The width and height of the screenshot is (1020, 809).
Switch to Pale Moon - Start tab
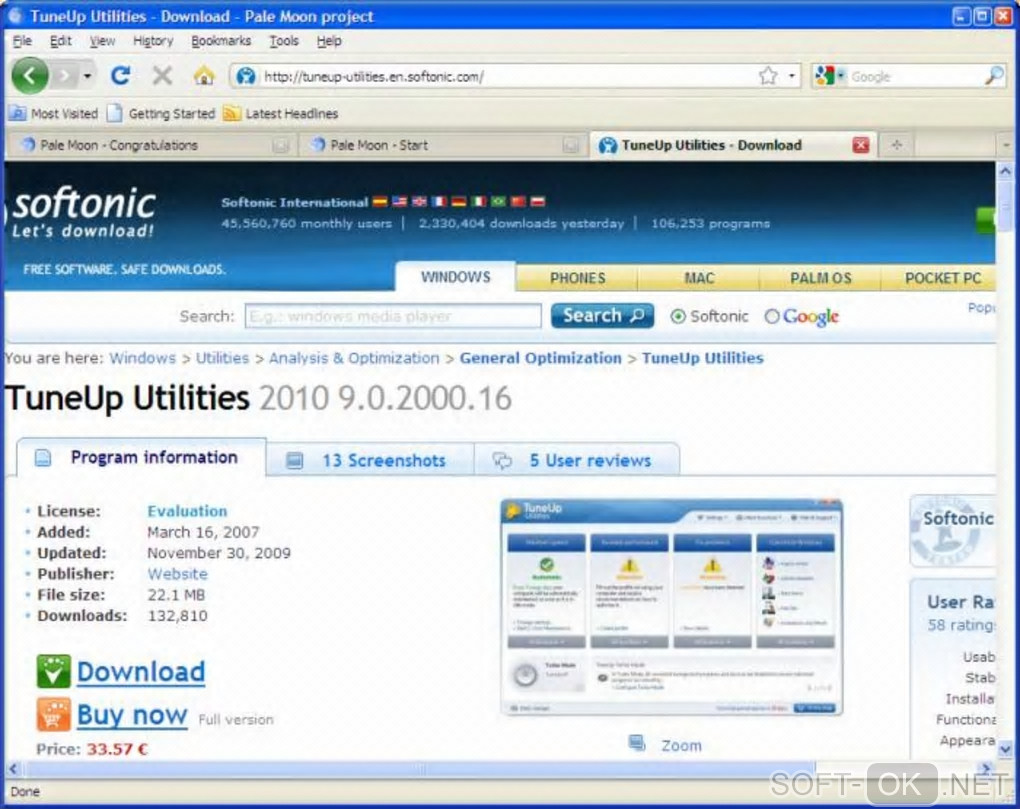click(442, 145)
